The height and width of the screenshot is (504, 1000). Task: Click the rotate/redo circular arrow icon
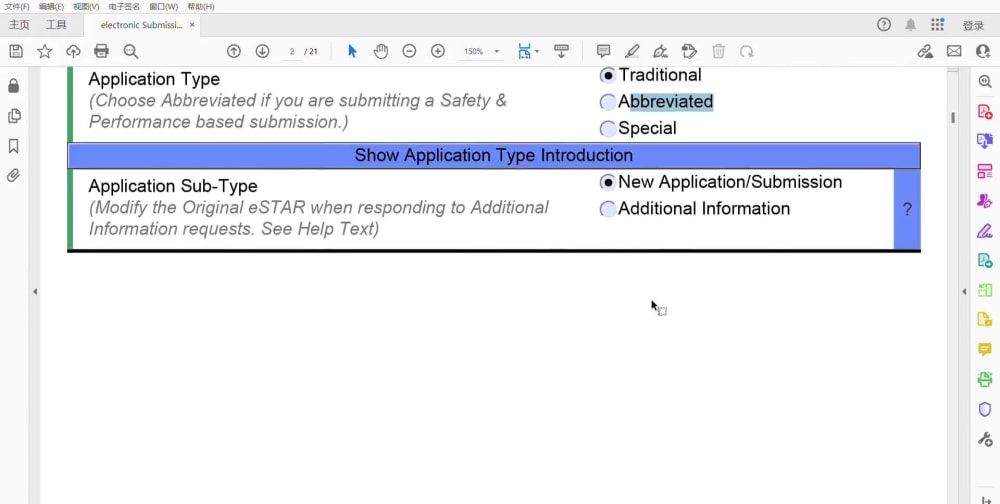pyautogui.click(x=746, y=51)
